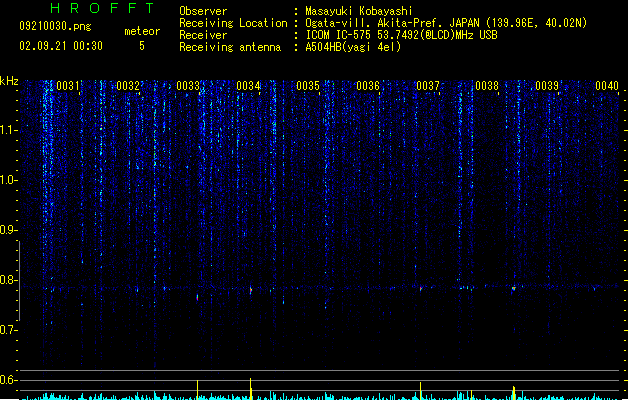Click the yellow level spike below 0037
The width and height of the screenshot is (629, 400).
click(420, 390)
